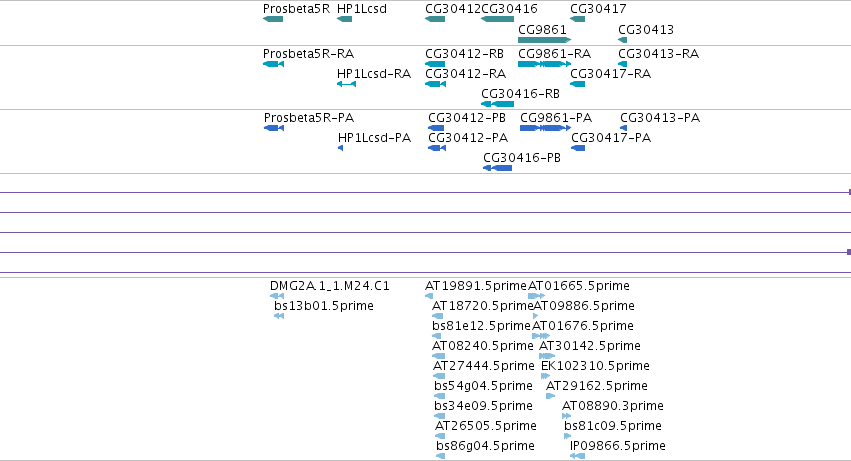Select the CG30417 gene label
The height and width of the screenshot is (461, 851).
pyautogui.click(x=598, y=9)
